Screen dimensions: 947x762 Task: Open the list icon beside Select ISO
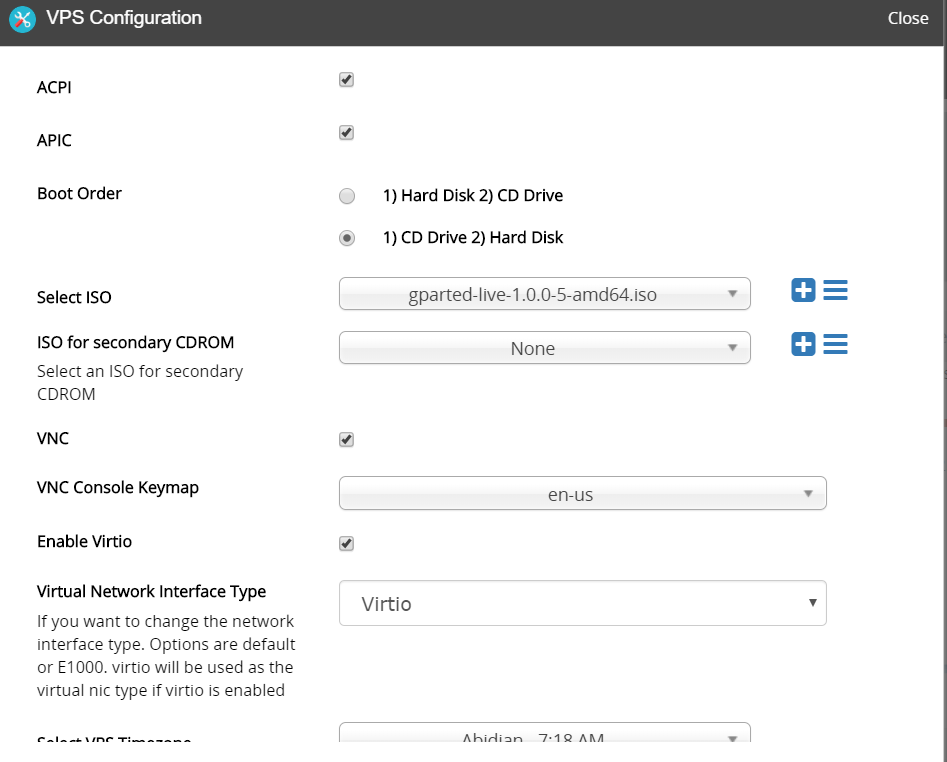point(835,291)
